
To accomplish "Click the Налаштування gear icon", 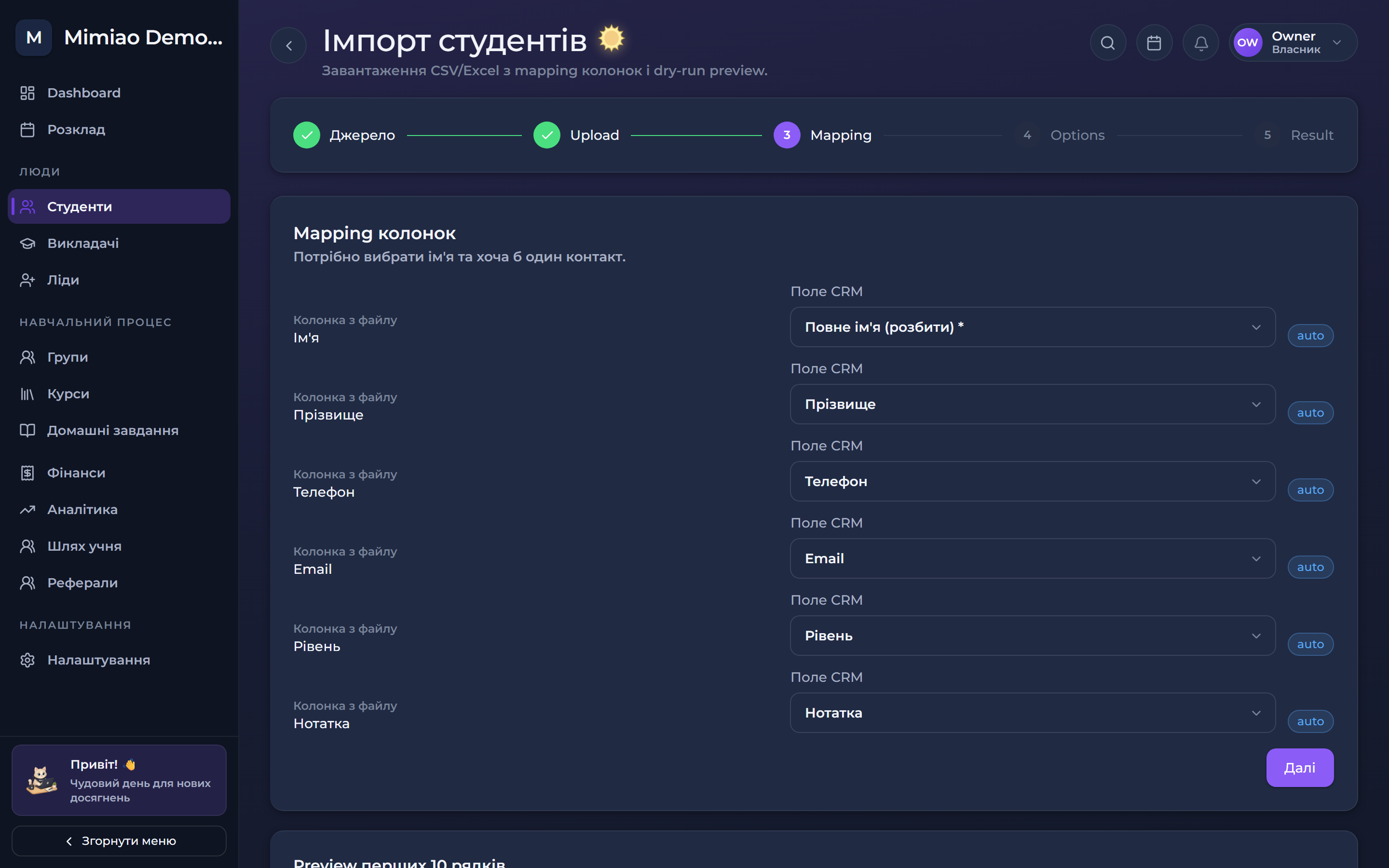I will (27, 660).
